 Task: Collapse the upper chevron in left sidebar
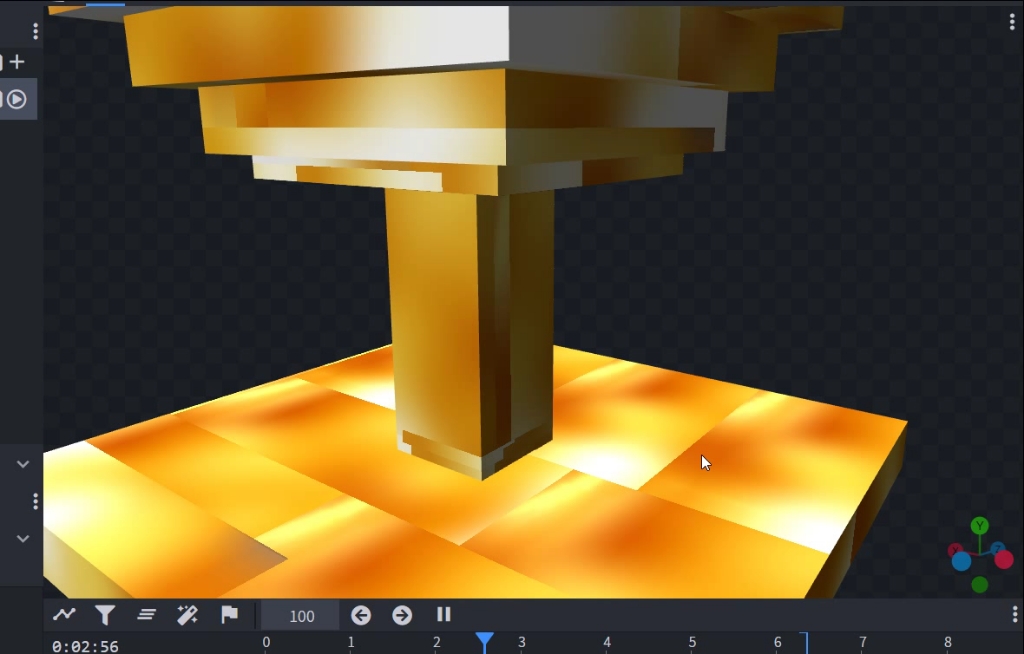click(x=23, y=464)
